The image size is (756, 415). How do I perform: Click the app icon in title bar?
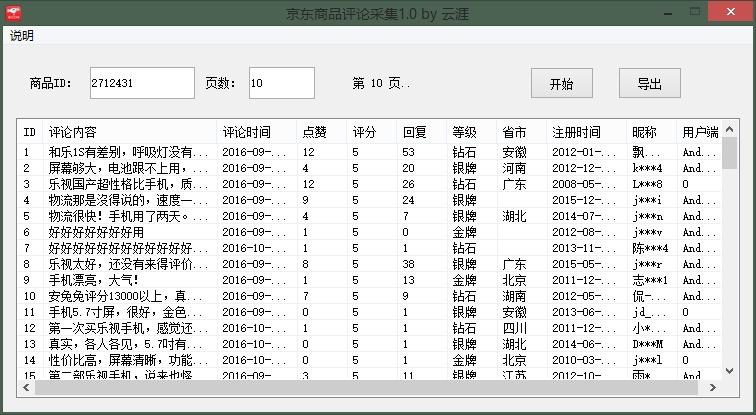tap(14, 13)
